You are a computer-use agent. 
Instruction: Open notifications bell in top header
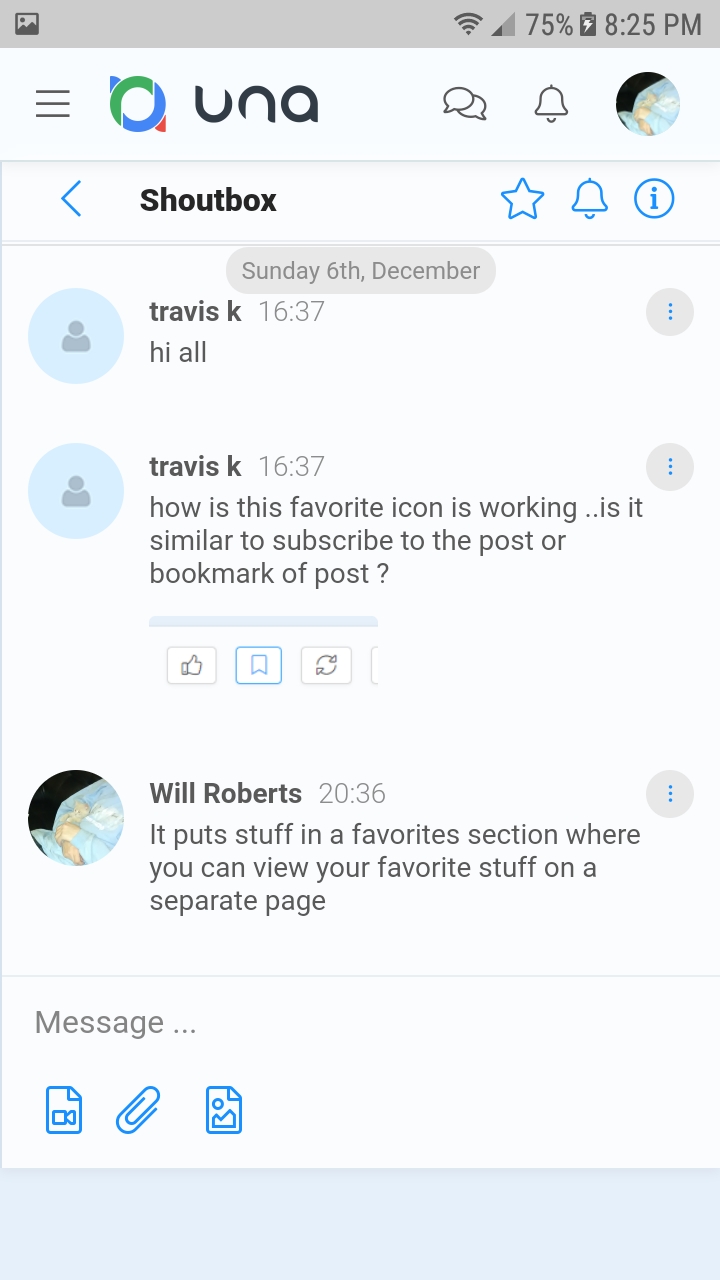551,104
